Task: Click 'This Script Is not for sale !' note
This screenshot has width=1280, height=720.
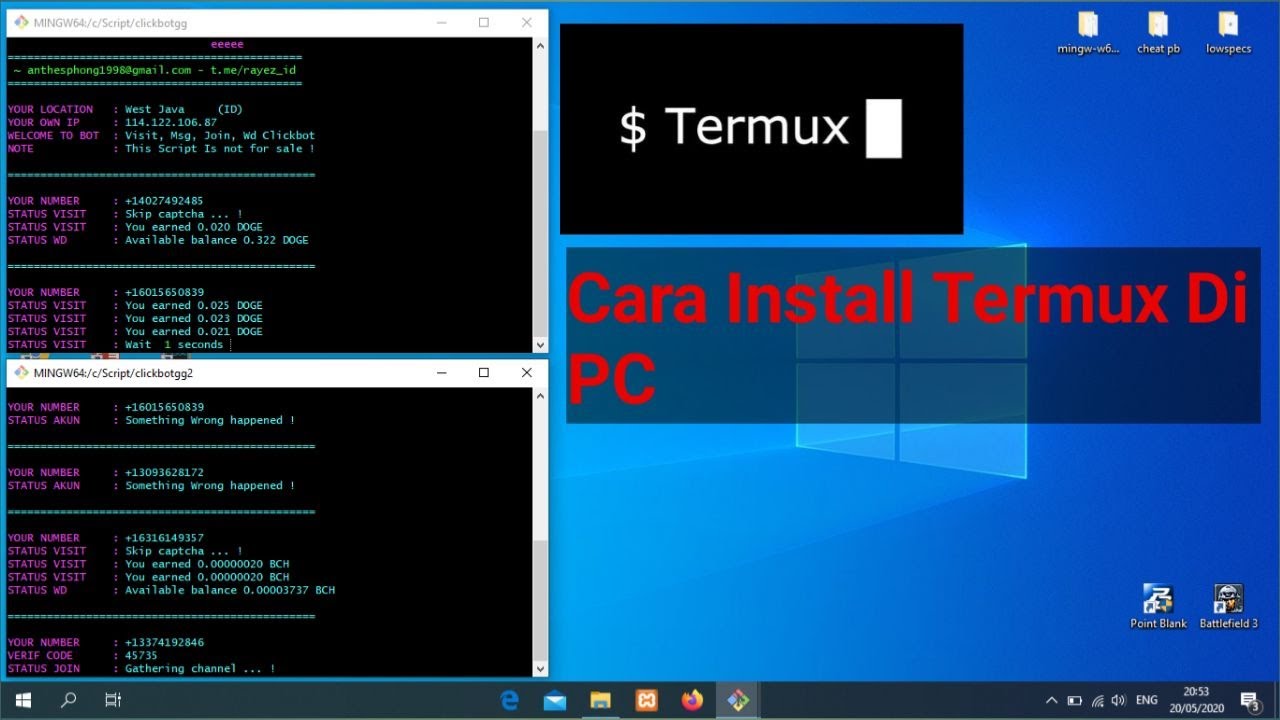Action: (x=220, y=148)
